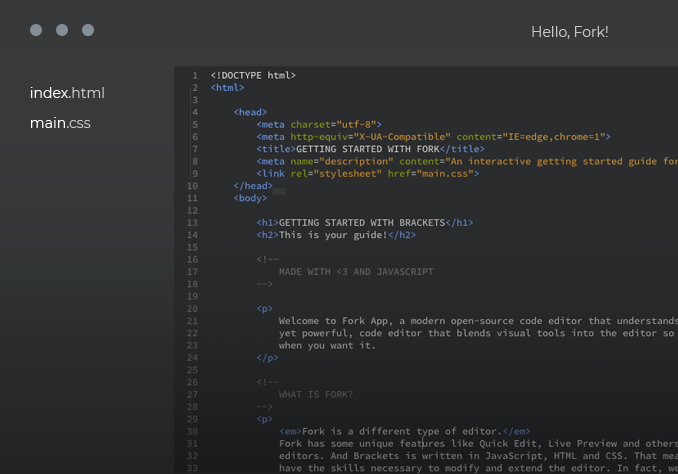Click the opening '<head>' tag
Image resolution: width=678 pixels, height=474 pixels.
point(250,112)
